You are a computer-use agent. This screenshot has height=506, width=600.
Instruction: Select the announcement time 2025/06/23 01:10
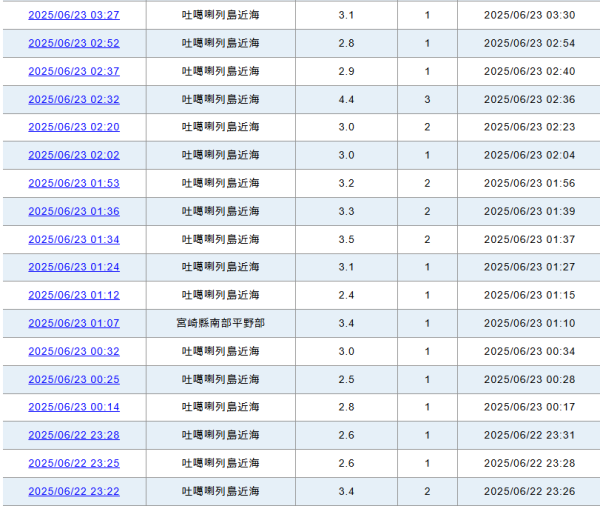[529, 323]
